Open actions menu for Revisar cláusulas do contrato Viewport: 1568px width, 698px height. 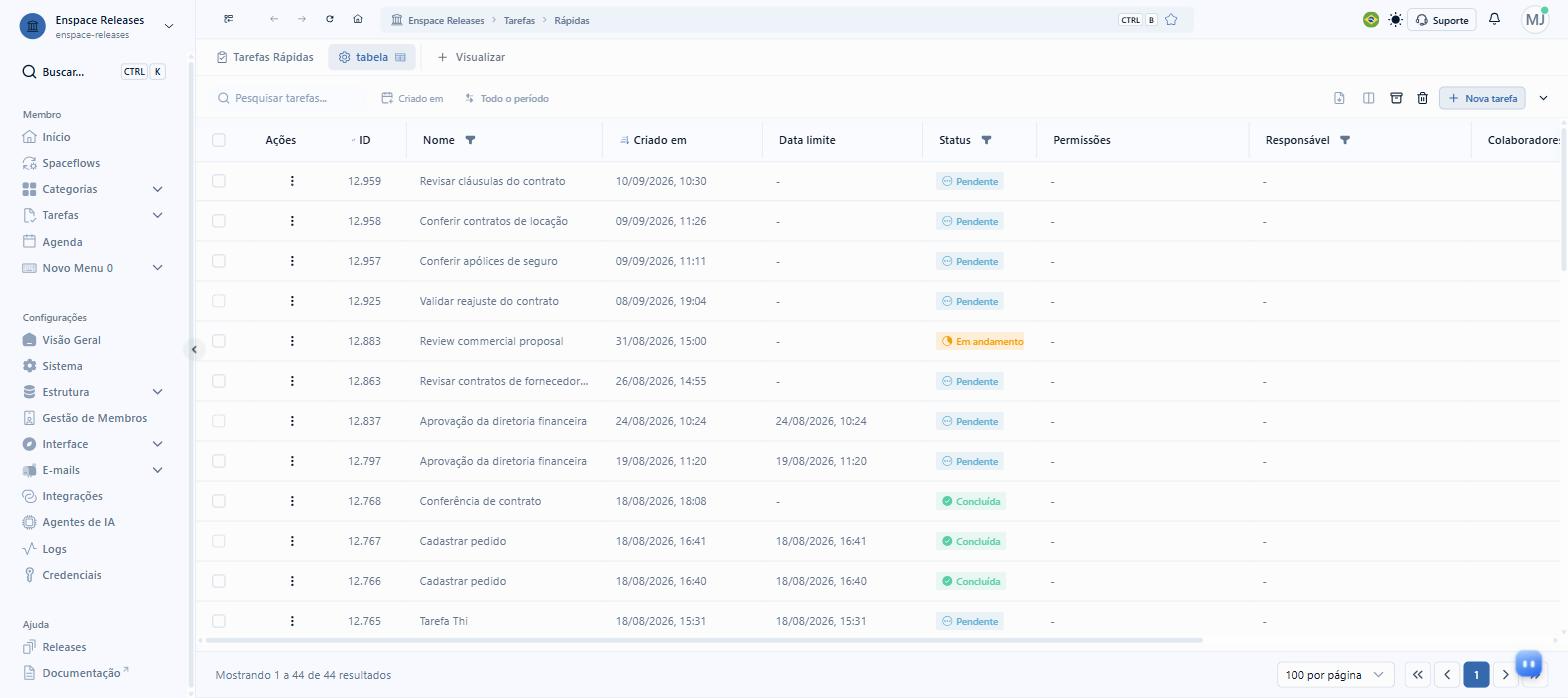tap(292, 181)
